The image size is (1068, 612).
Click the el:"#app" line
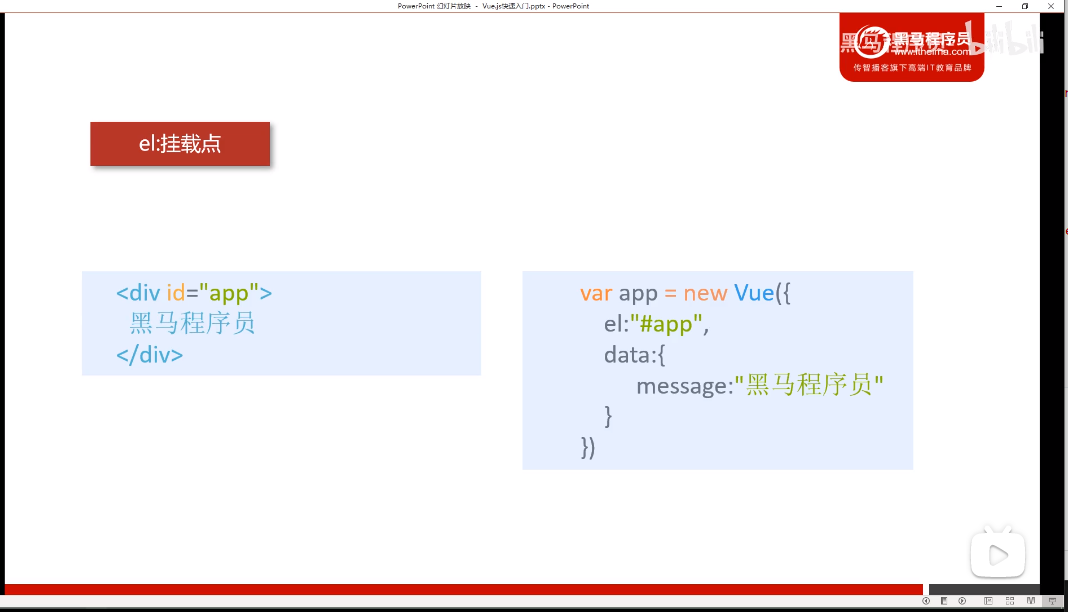coord(656,324)
